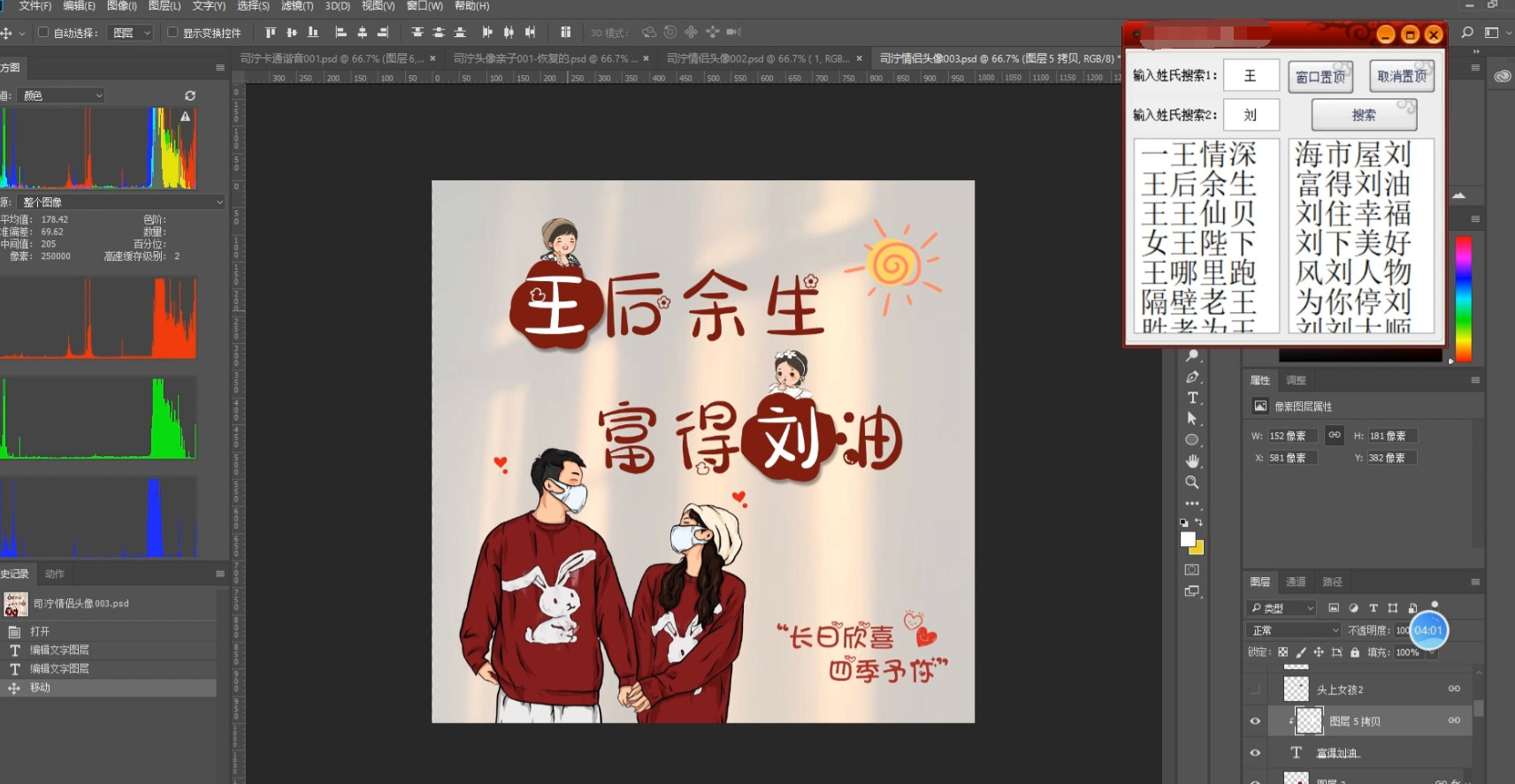Screen dimensions: 1515x784
Task: Open the 滤镜(T) menu
Action: 297,6
